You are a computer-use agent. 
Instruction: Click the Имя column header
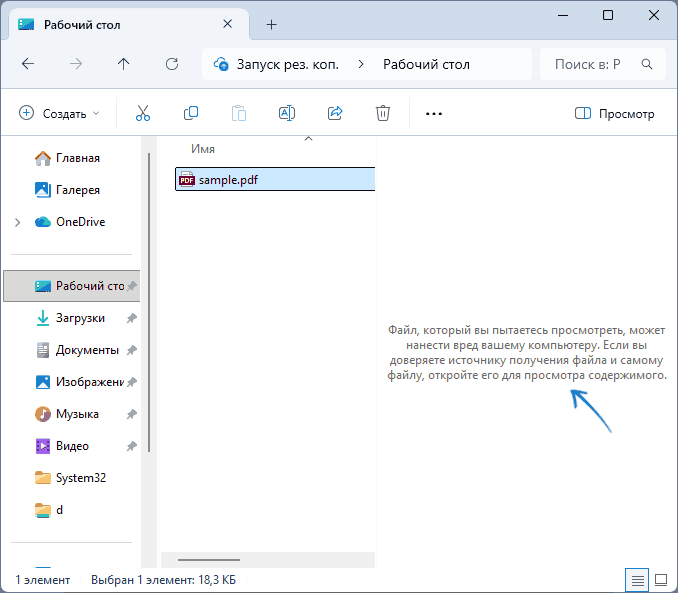click(x=203, y=149)
